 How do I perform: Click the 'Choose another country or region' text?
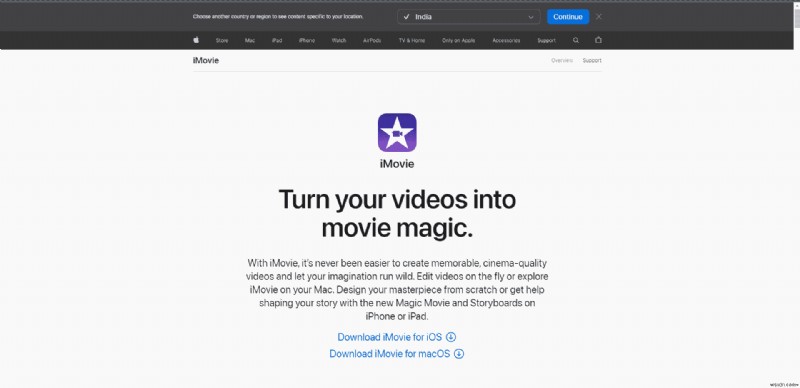(278, 16)
